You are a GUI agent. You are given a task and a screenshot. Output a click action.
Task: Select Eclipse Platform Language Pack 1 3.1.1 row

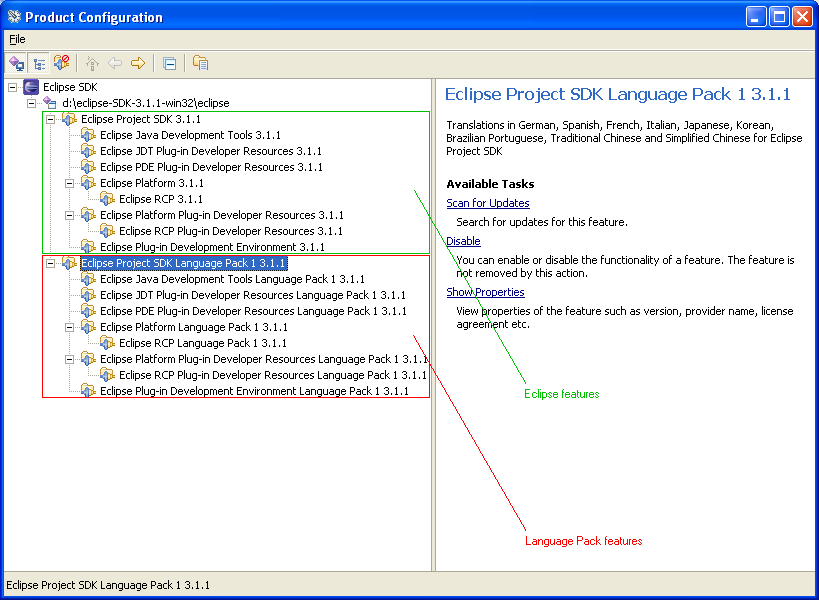(194, 327)
